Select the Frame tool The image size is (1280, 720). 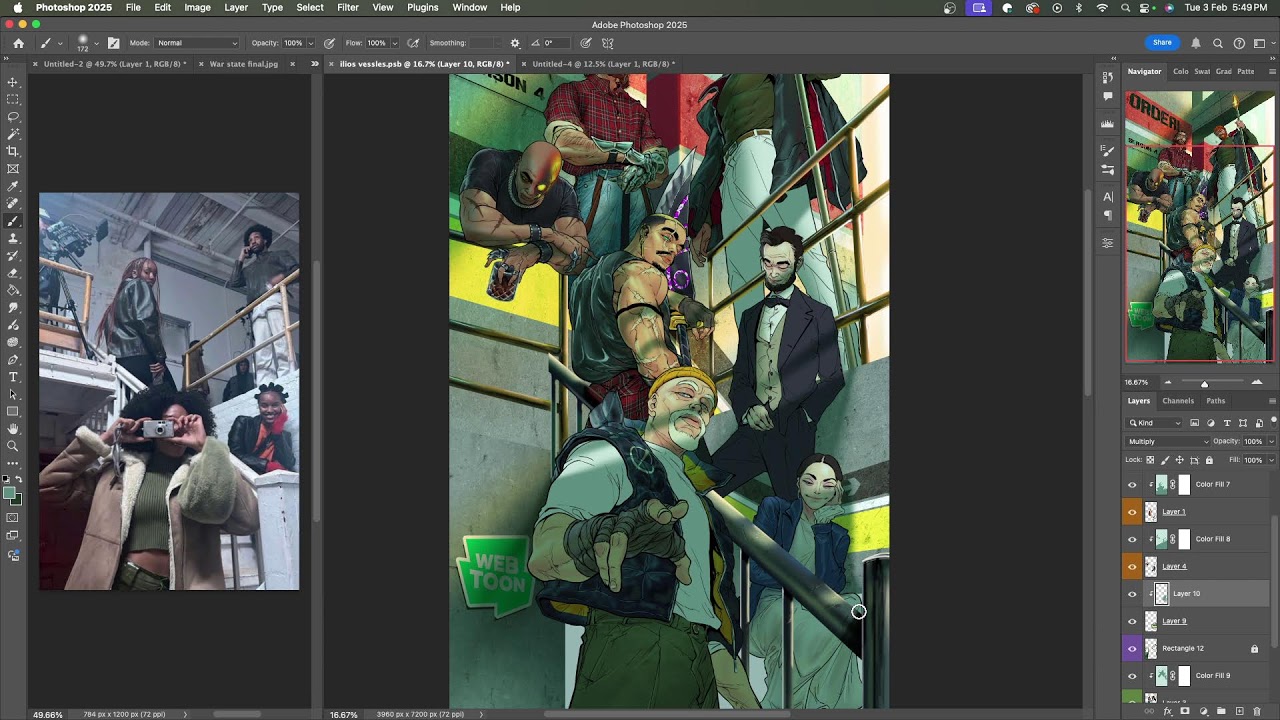pyautogui.click(x=13, y=168)
